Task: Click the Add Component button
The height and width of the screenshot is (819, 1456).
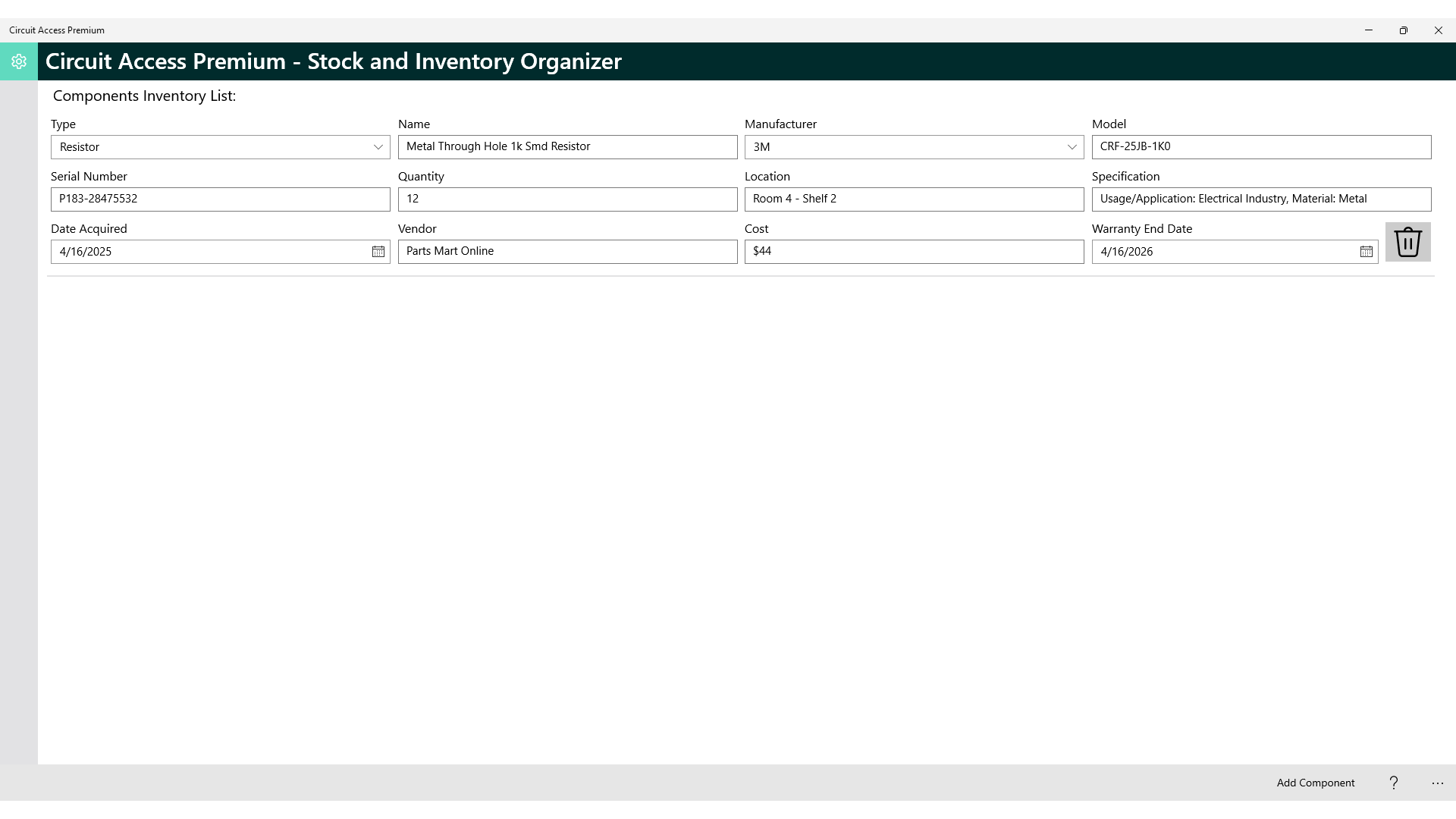Action: coord(1315,783)
